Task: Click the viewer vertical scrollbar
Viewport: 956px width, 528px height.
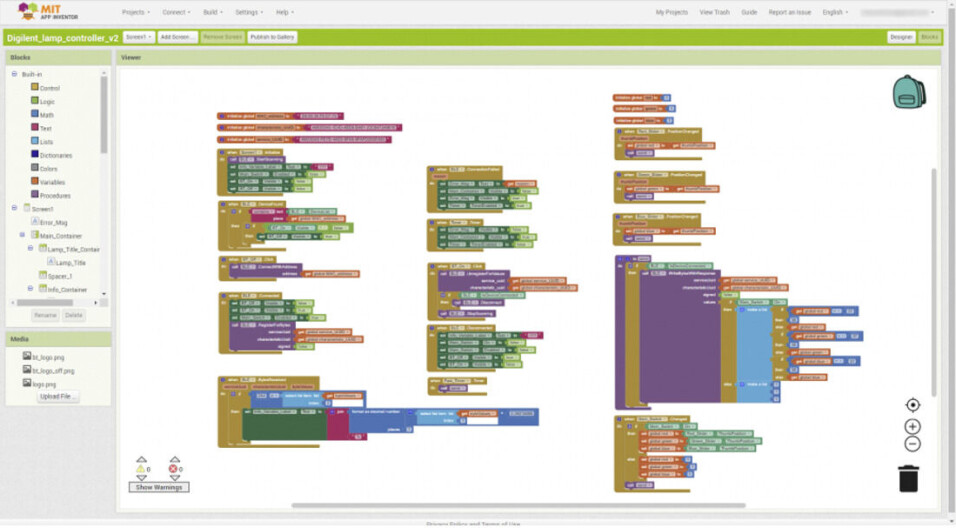Action: pos(933,282)
